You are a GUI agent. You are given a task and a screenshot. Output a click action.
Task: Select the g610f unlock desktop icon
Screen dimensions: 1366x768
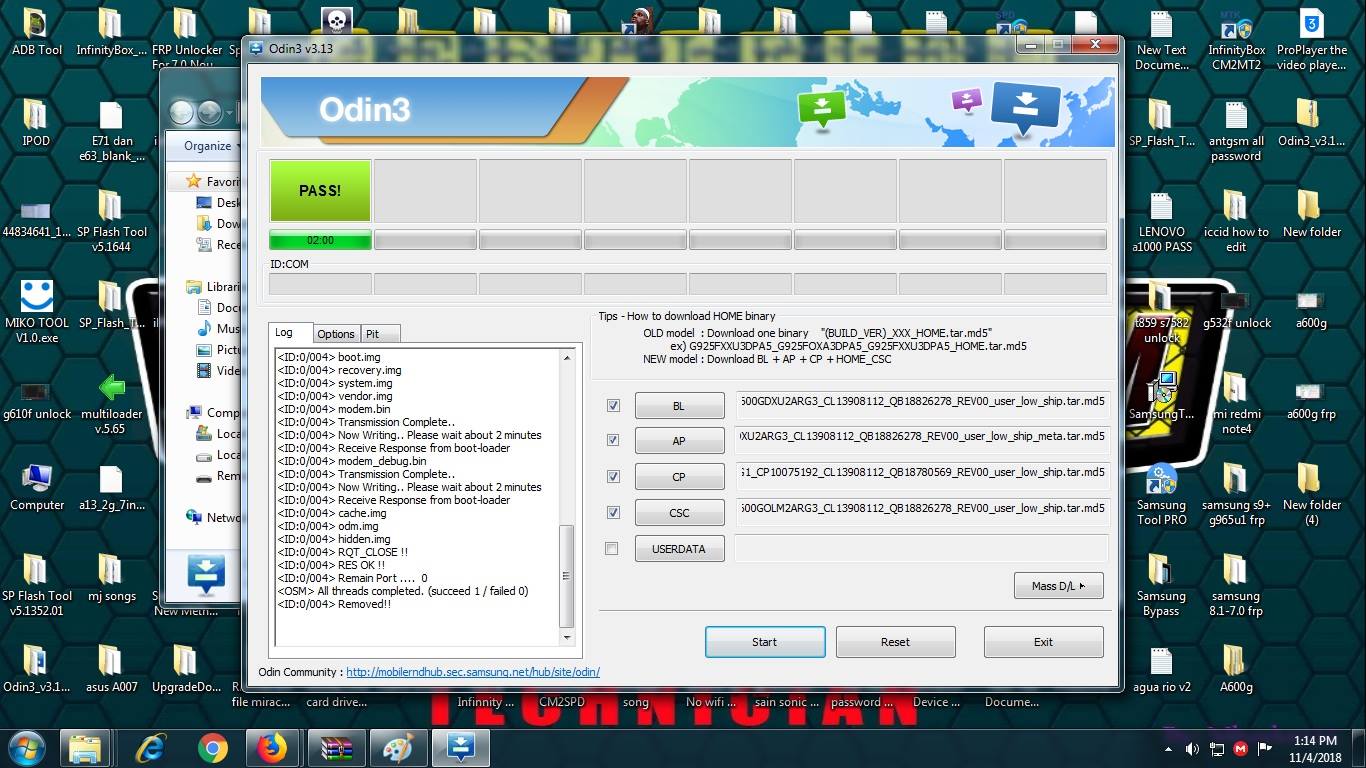(37, 398)
